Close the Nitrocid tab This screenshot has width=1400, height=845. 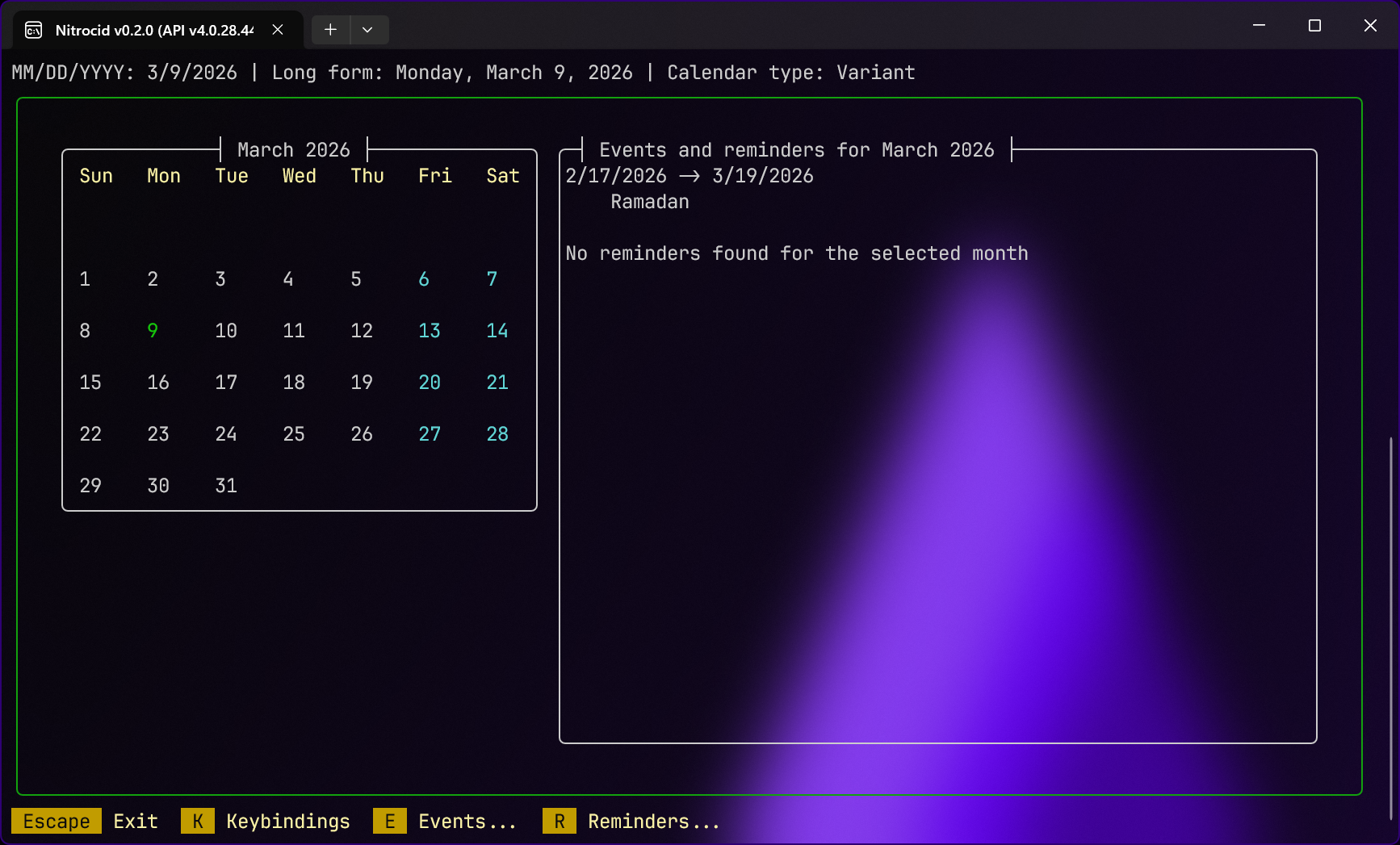278,30
